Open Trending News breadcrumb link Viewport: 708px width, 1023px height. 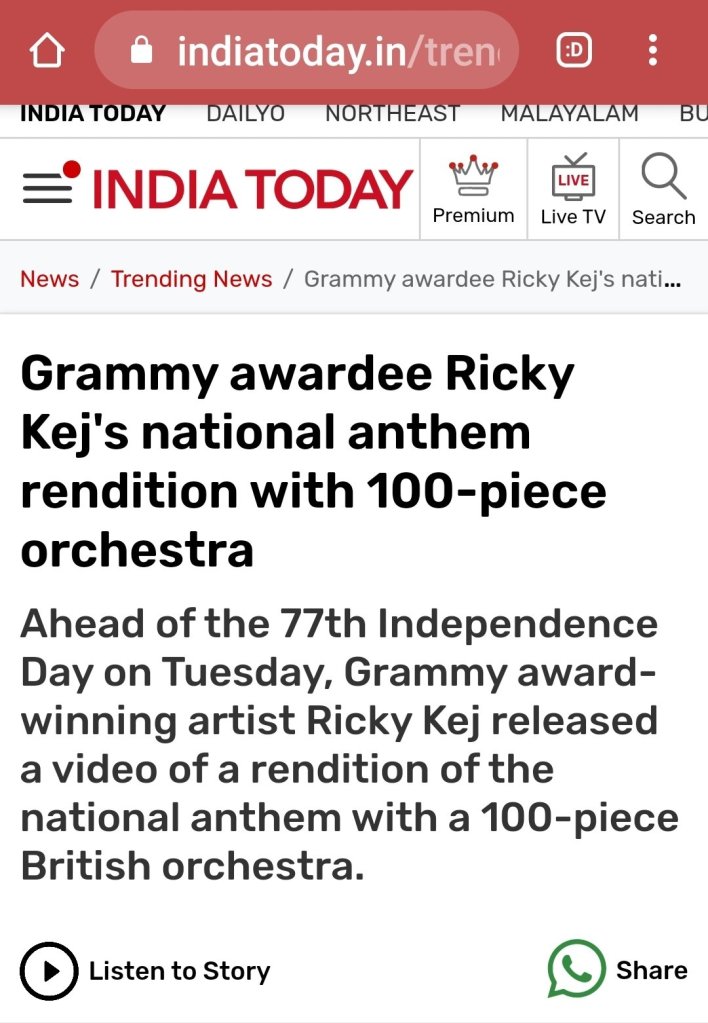point(191,279)
